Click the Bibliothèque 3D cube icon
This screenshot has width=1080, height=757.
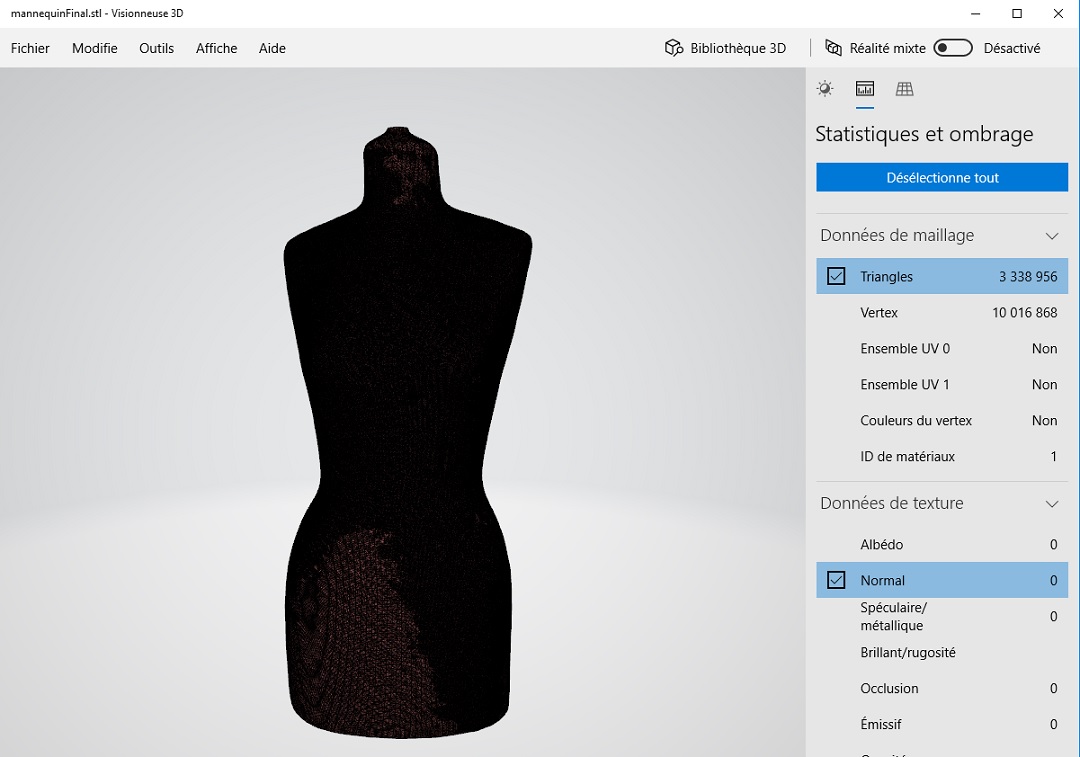(x=673, y=48)
